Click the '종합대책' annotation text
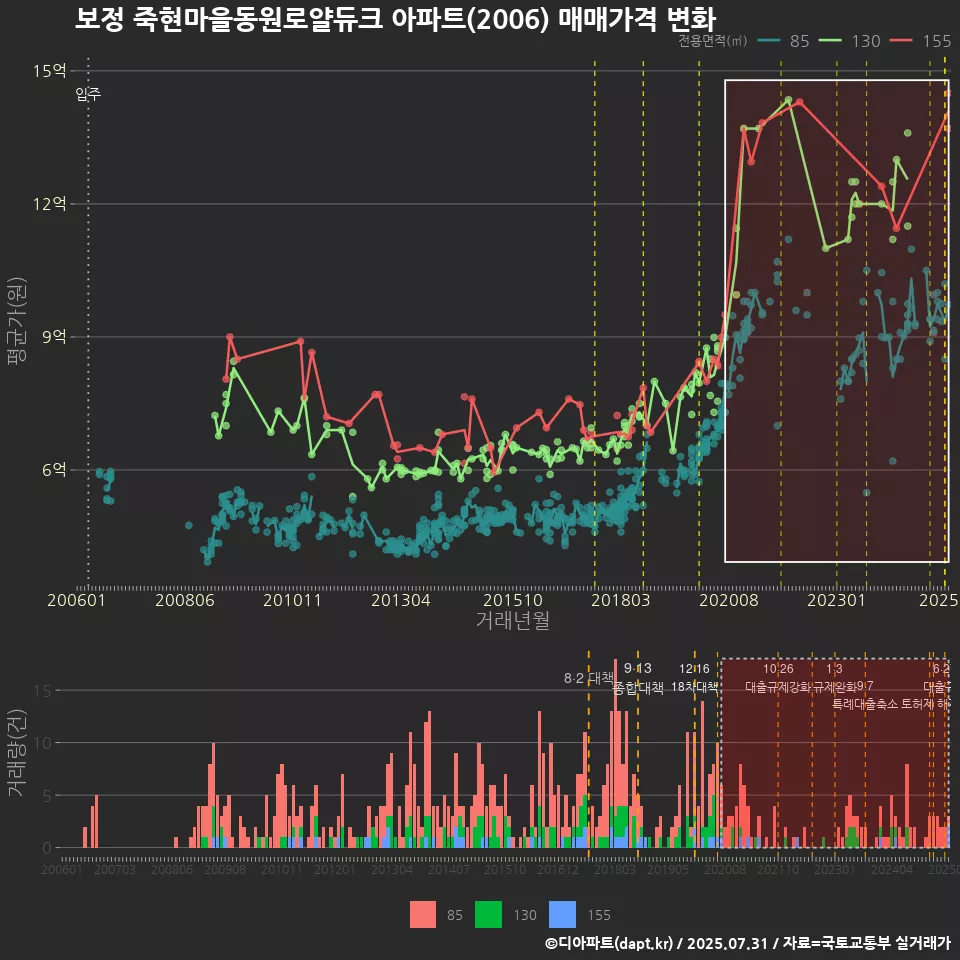 pyautogui.click(x=638, y=688)
